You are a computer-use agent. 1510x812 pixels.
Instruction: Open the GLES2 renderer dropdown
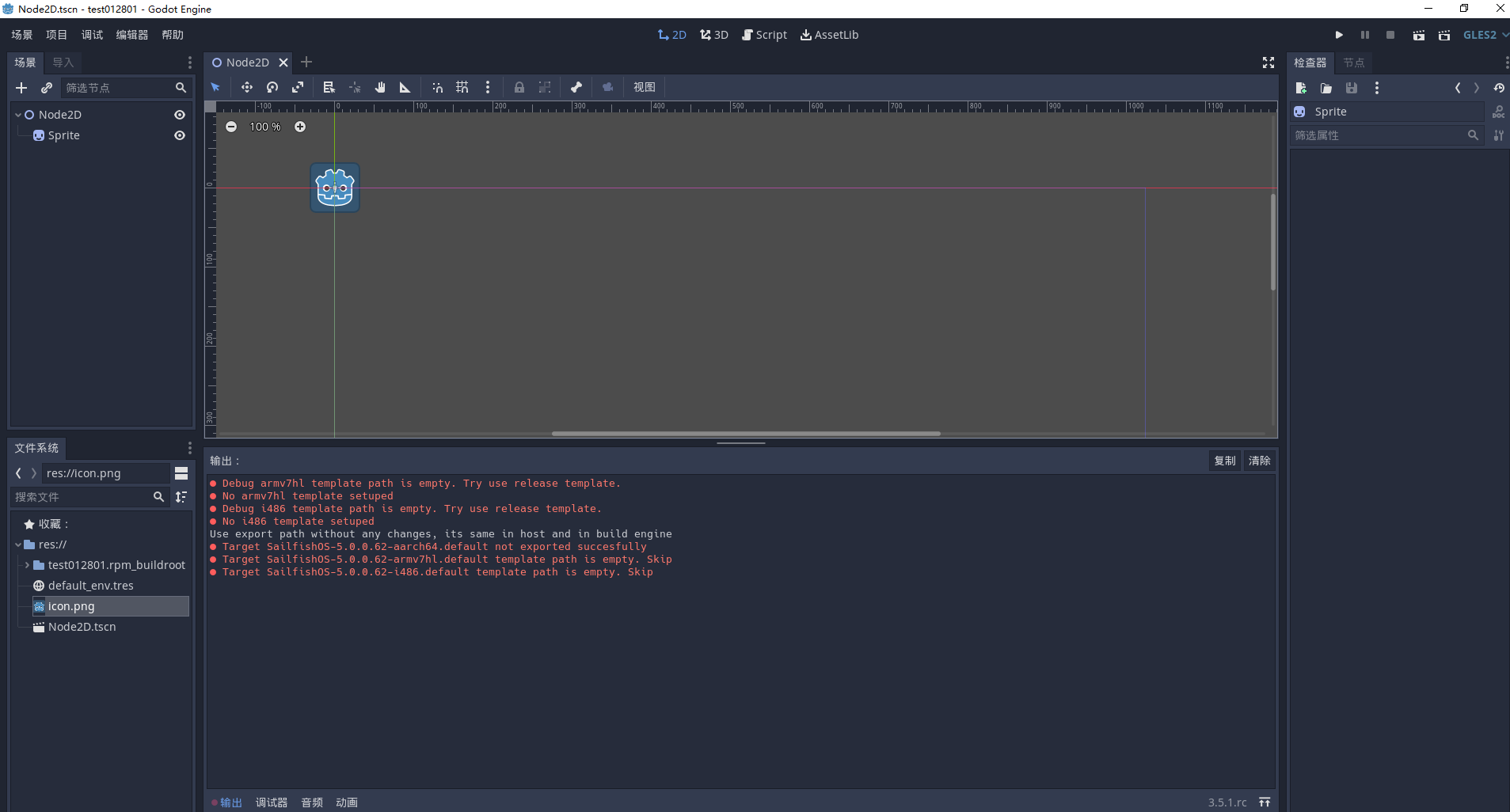coord(1484,35)
